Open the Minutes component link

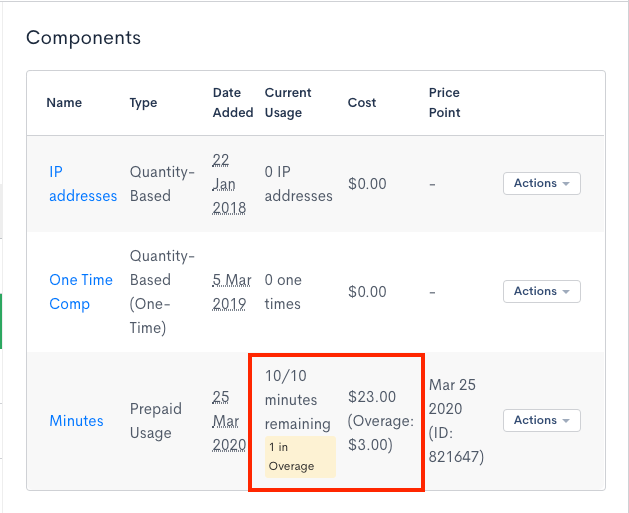pos(76,421)
